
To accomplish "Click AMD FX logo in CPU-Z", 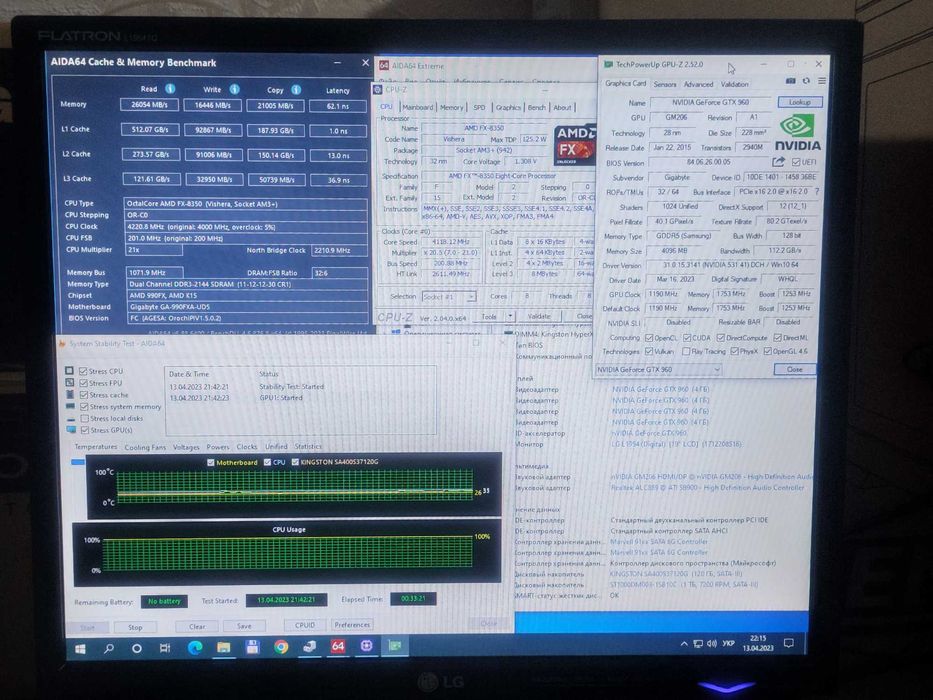I will click(574, 145).
